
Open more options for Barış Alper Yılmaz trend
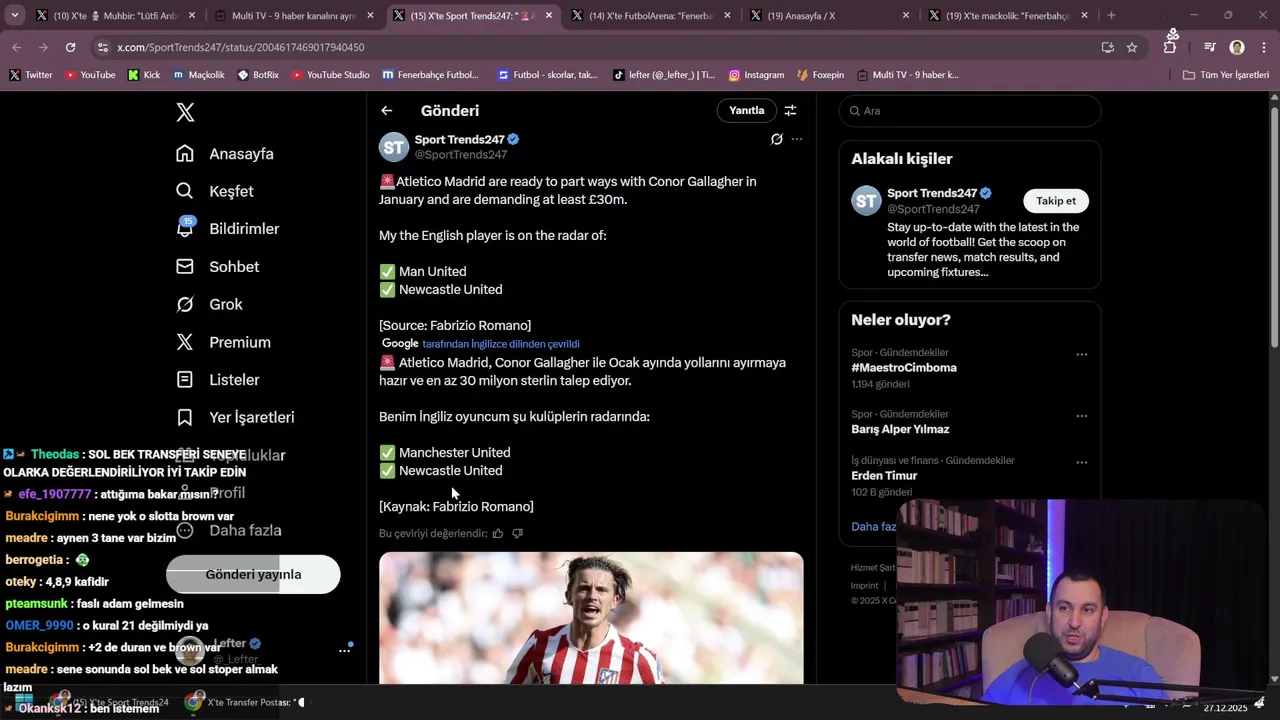1081,416
